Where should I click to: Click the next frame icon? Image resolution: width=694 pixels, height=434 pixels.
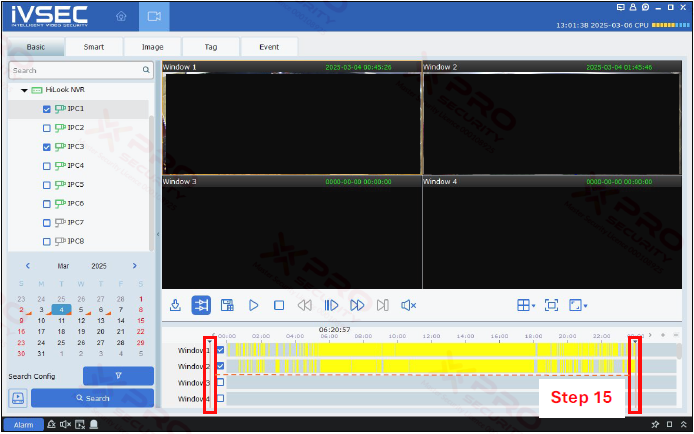click(383, 305)
